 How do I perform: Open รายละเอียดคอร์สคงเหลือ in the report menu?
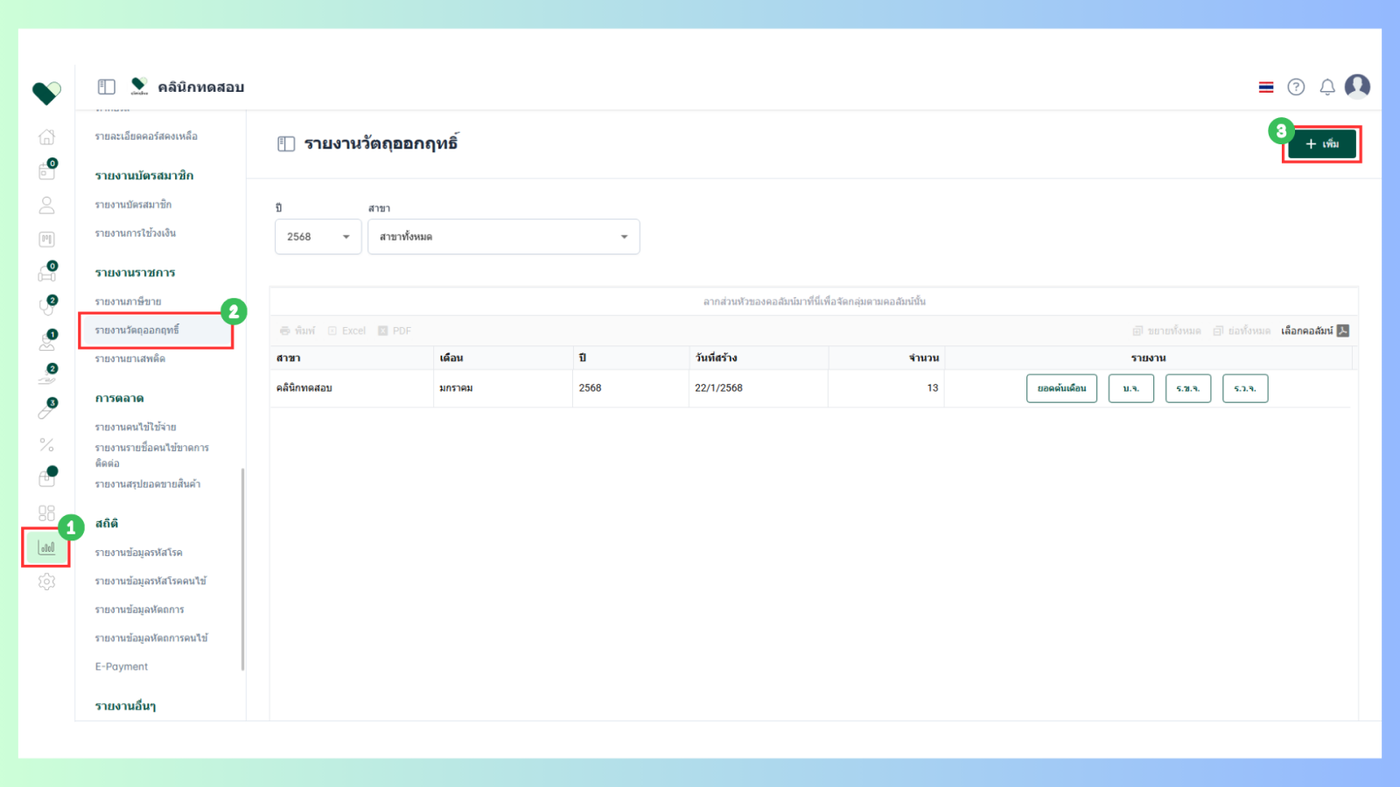[146, 136]
